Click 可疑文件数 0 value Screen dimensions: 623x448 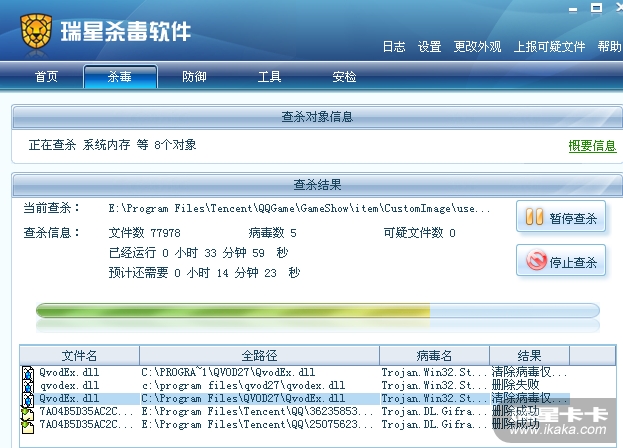420,233
